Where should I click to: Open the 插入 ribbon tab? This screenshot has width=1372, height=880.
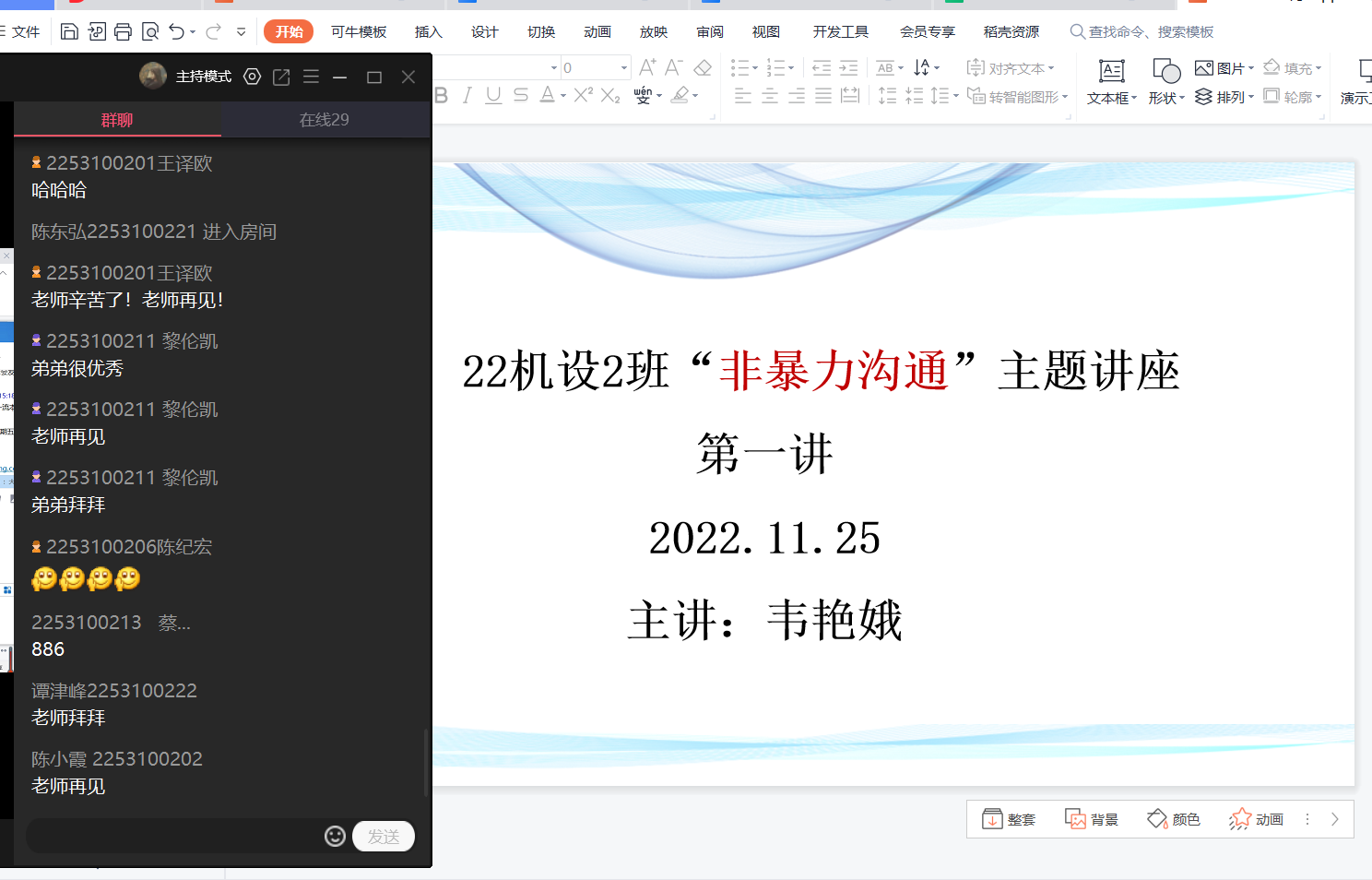pos(428,32)
